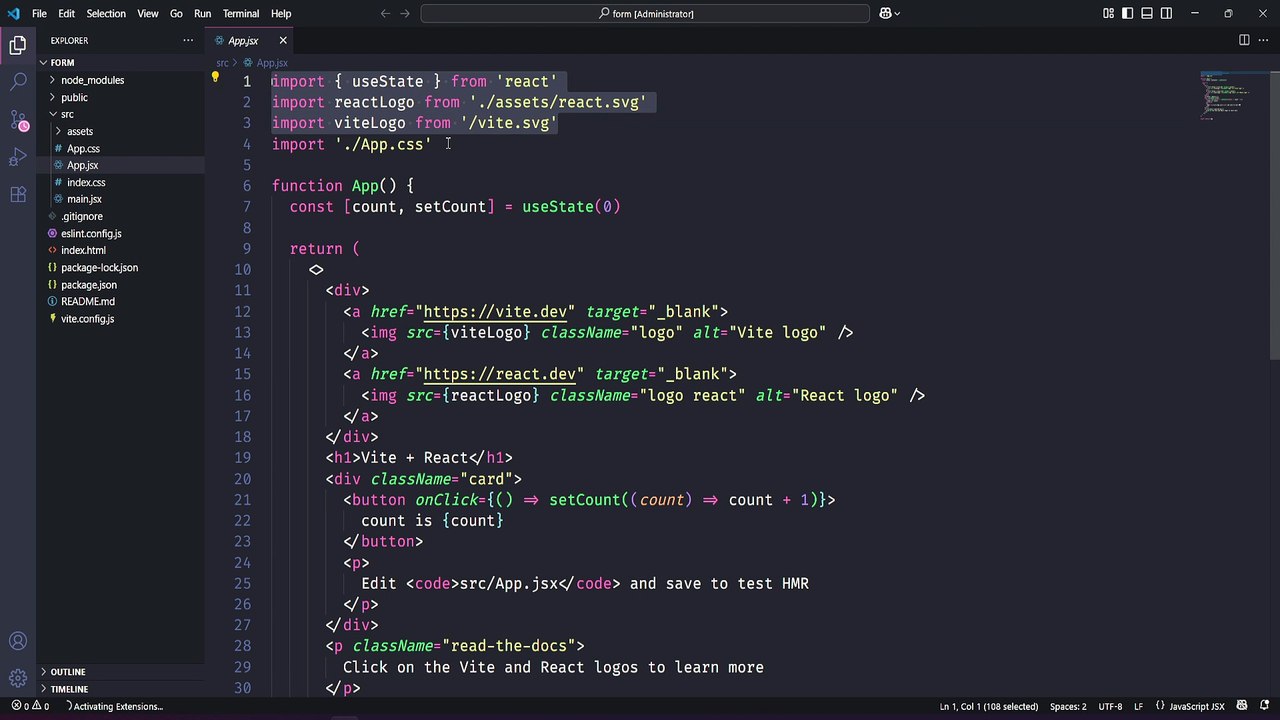Open the Extensions view
This screenshot has height=720, width=1280.
pos(18,194)
